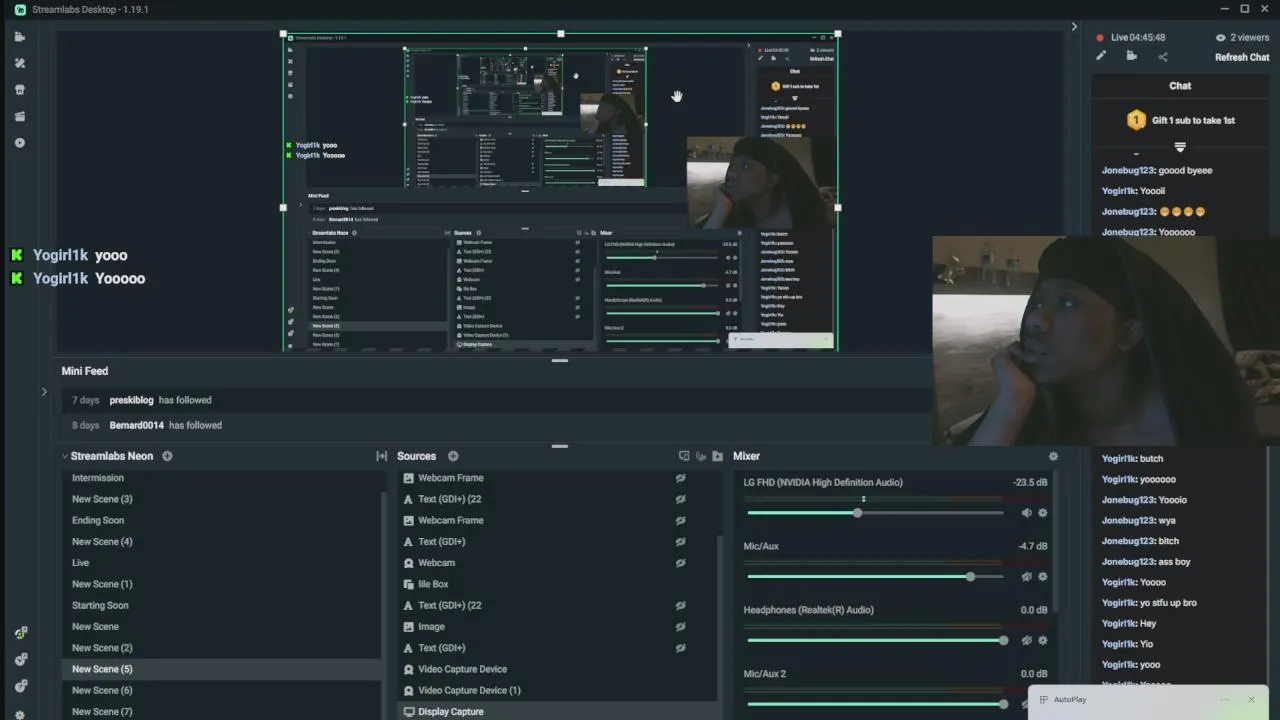The image size is (1280, 720).
Task: Open the sidebar settings gear
Action: 20,714
